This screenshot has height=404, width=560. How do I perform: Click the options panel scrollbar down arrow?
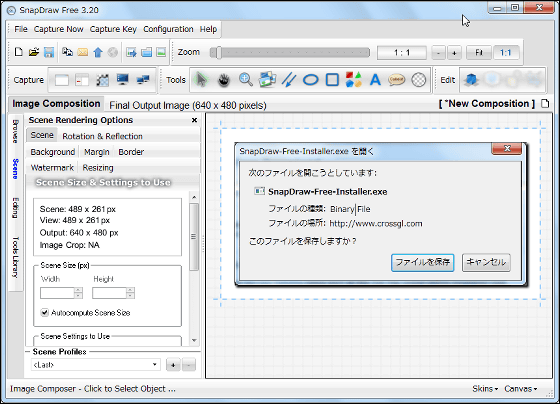(x=194, y=340)
